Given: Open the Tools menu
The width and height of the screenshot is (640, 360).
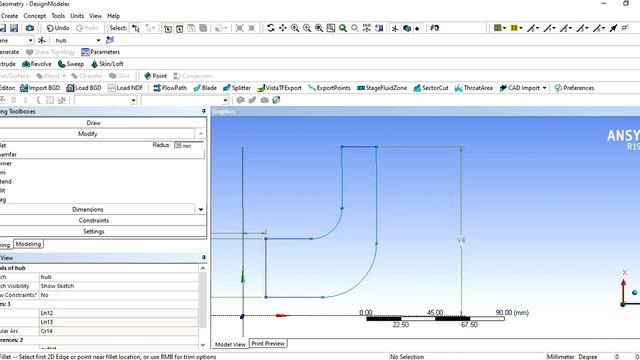Looking at the screenshot, I should (x=58, y=16).
